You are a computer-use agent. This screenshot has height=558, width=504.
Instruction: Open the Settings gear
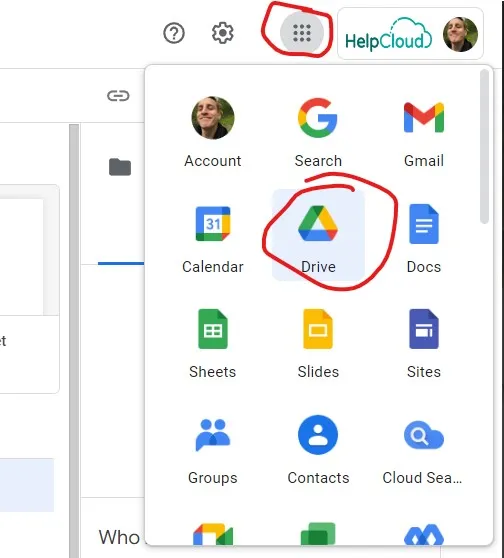[x=222, y=33]
